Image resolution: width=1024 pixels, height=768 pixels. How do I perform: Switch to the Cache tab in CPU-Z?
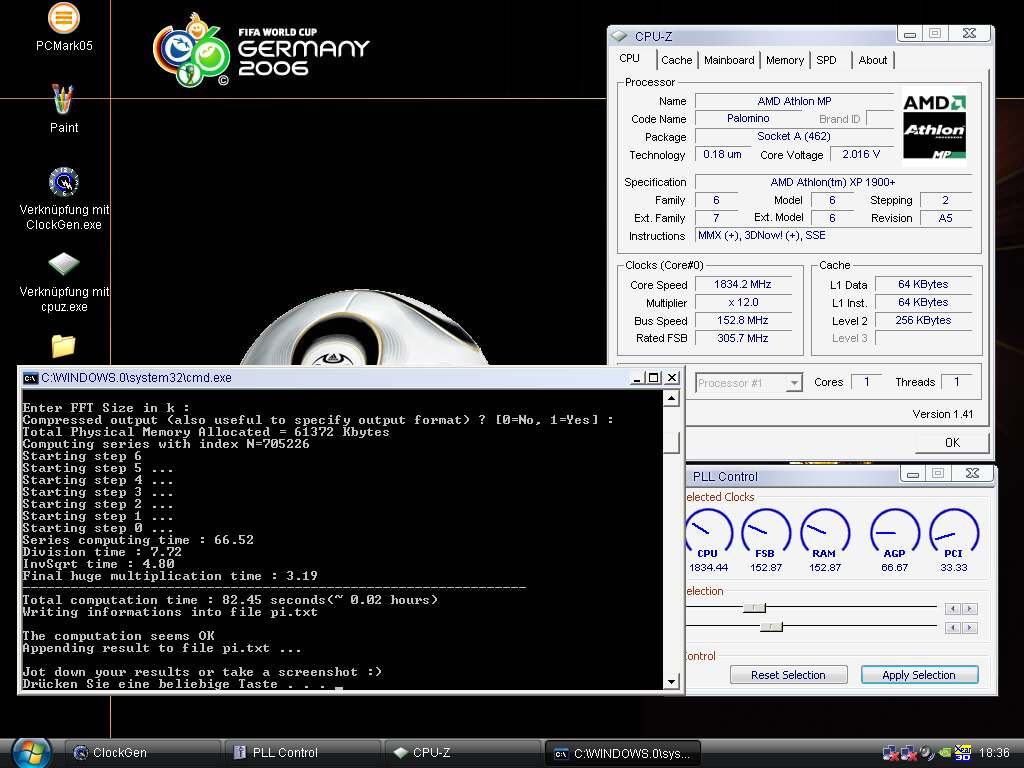point(677,60)
